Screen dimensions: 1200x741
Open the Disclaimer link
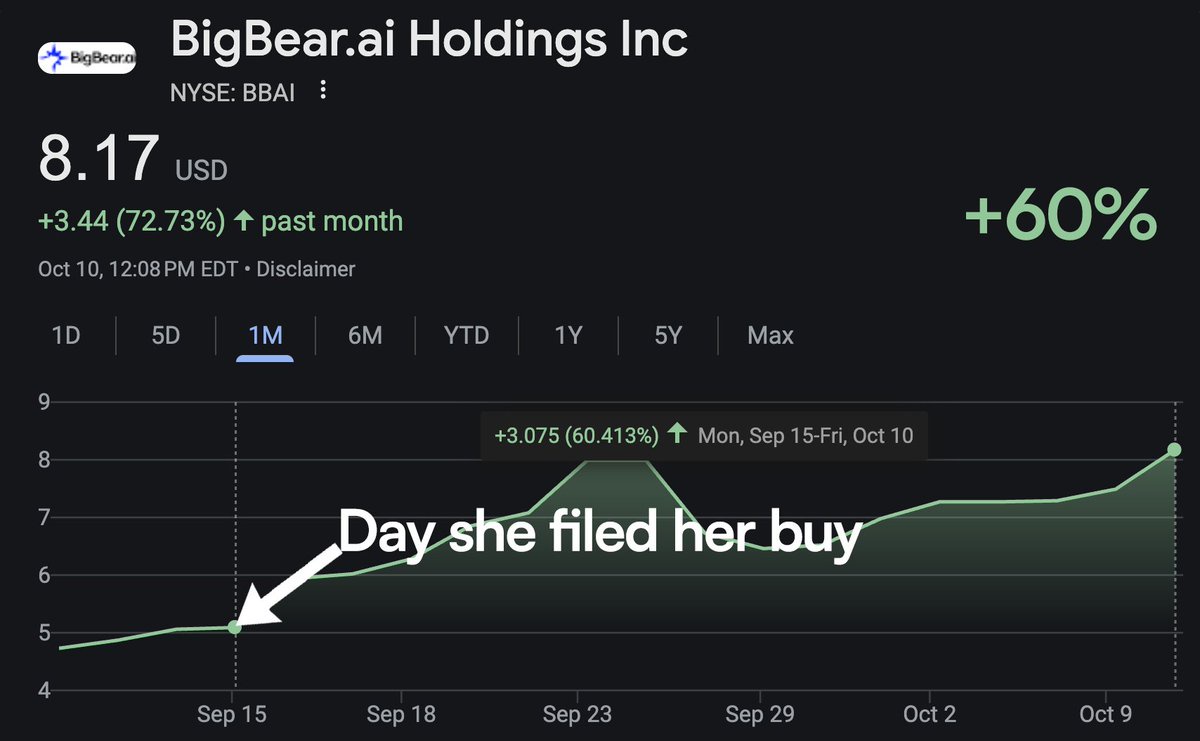pyautogui.click(x=306, y=269)
